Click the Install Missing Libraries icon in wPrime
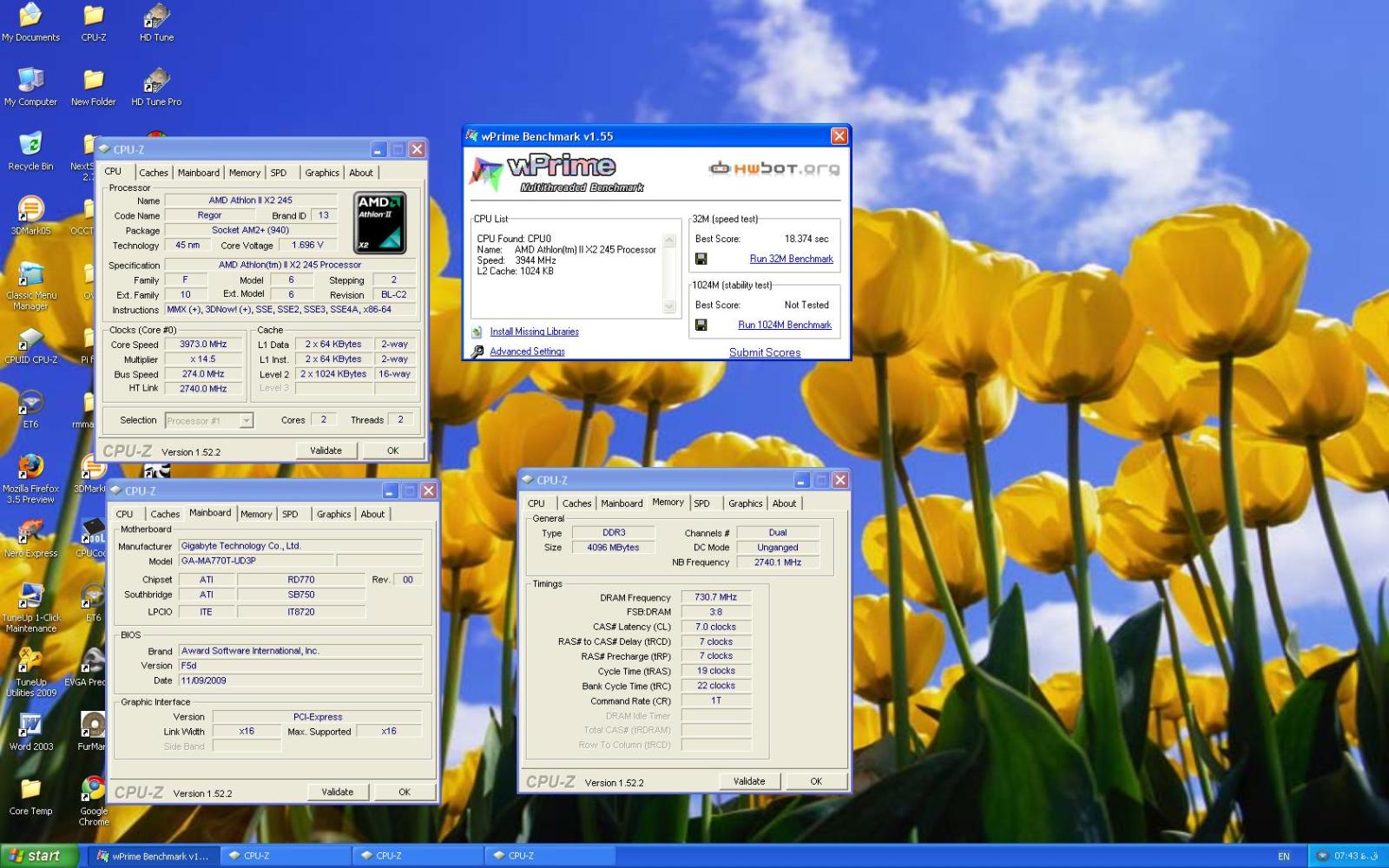Screen dimensions: 1389x868 477,332
